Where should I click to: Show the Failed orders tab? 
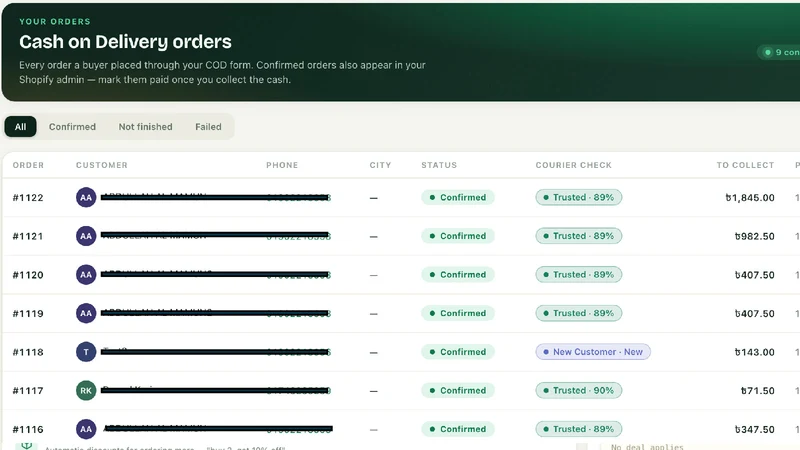point(208,127)
